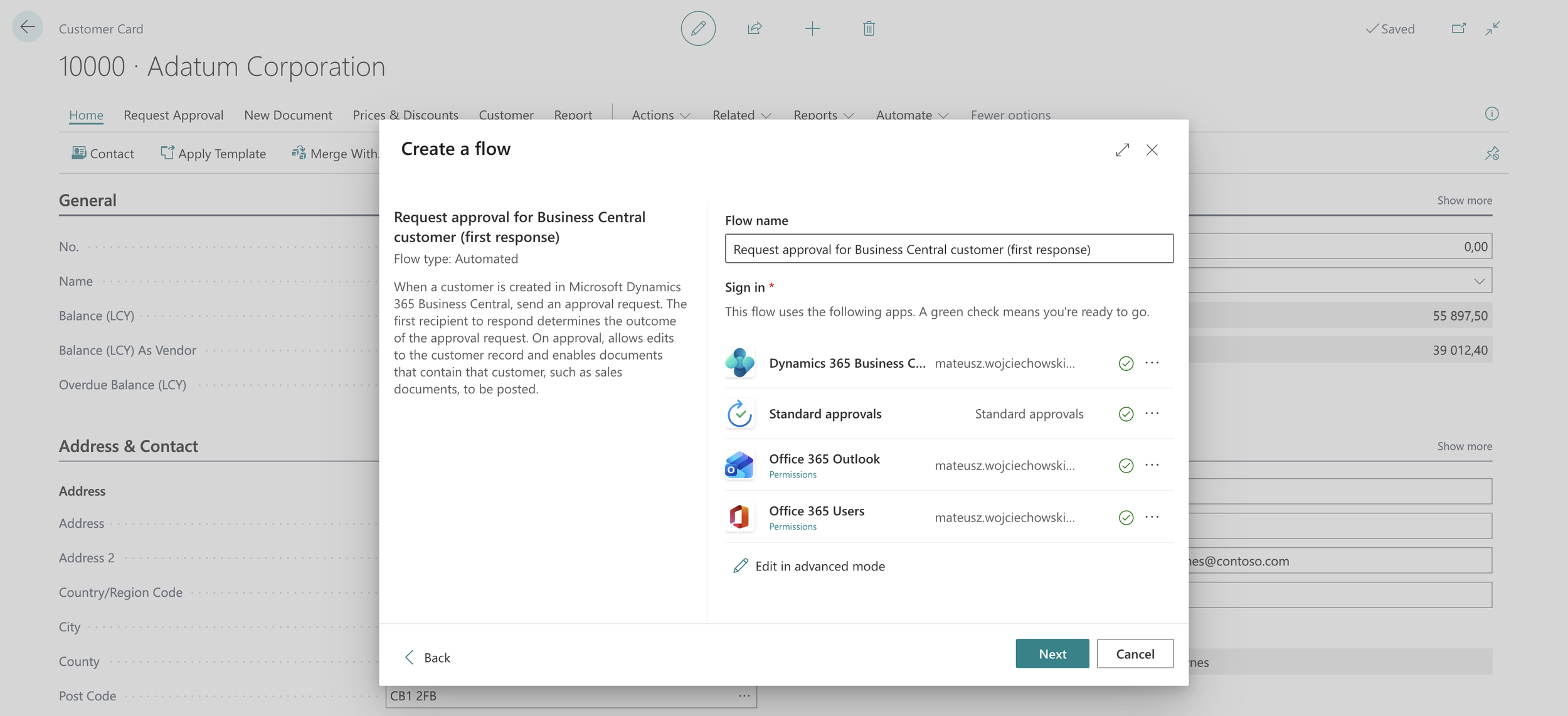The width and height of the screenshot is (1568, 716).
Task: Click the trash delete icon
Action: [869, 28]
